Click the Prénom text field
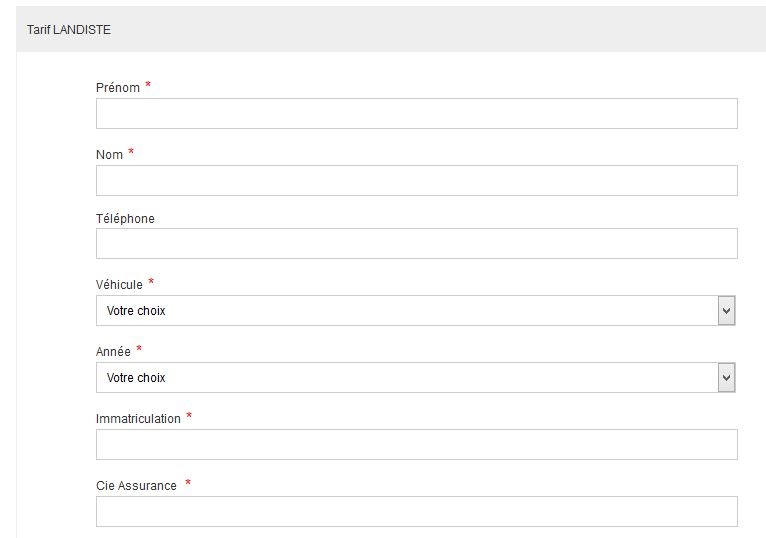Screen dimensions: 766x538 click(x=416, y=113)
